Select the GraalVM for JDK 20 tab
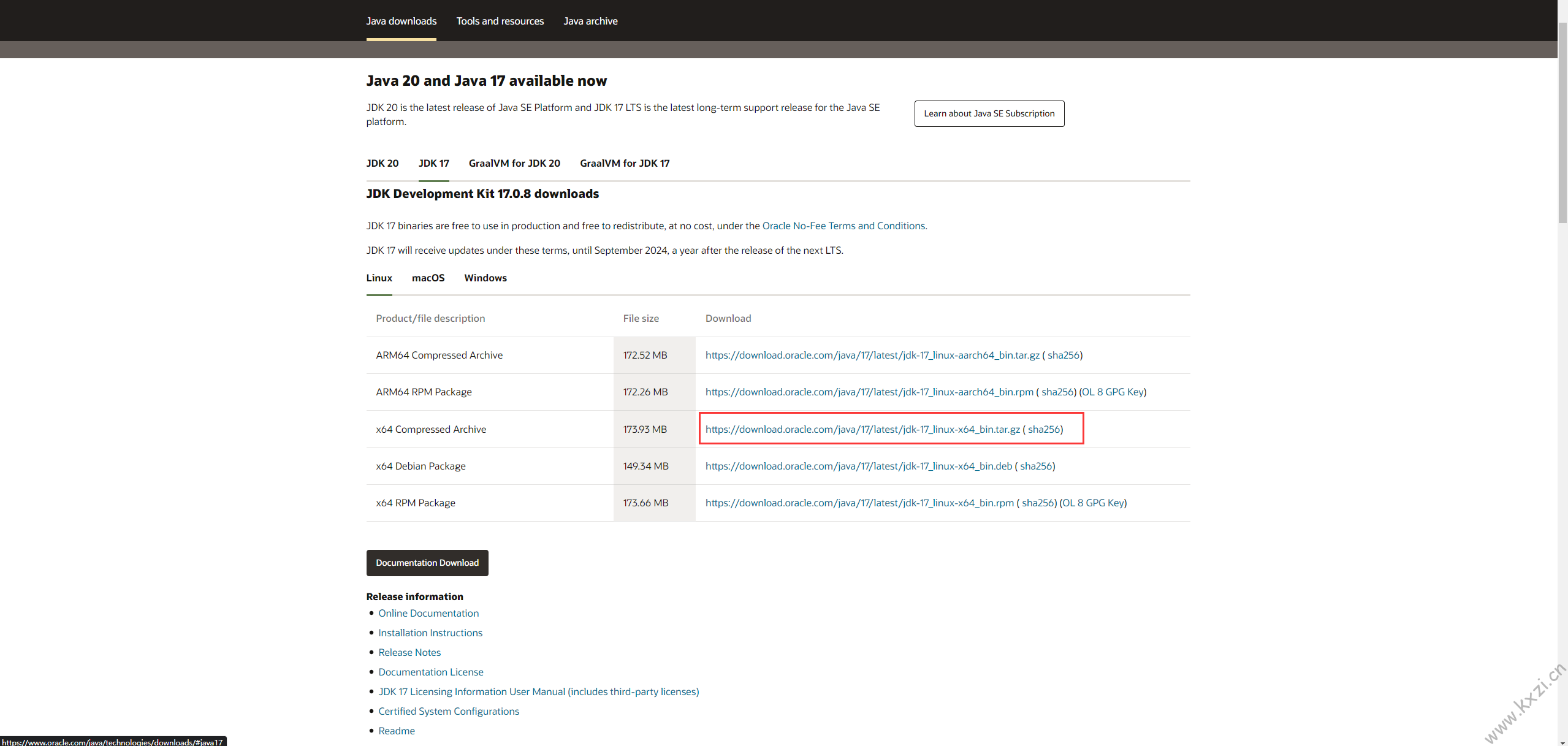The image size is (1568, 746). coord(514,163)
